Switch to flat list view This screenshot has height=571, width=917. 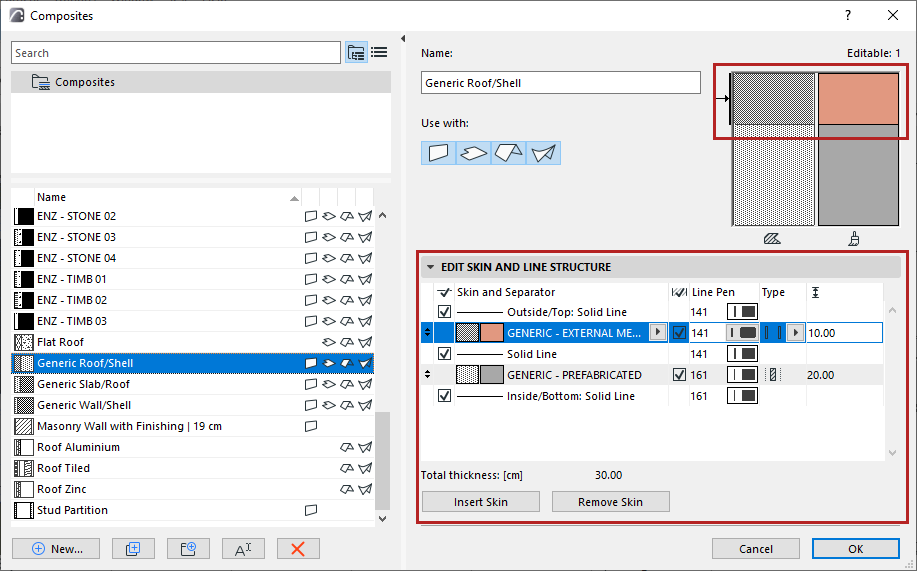[379, 53]
